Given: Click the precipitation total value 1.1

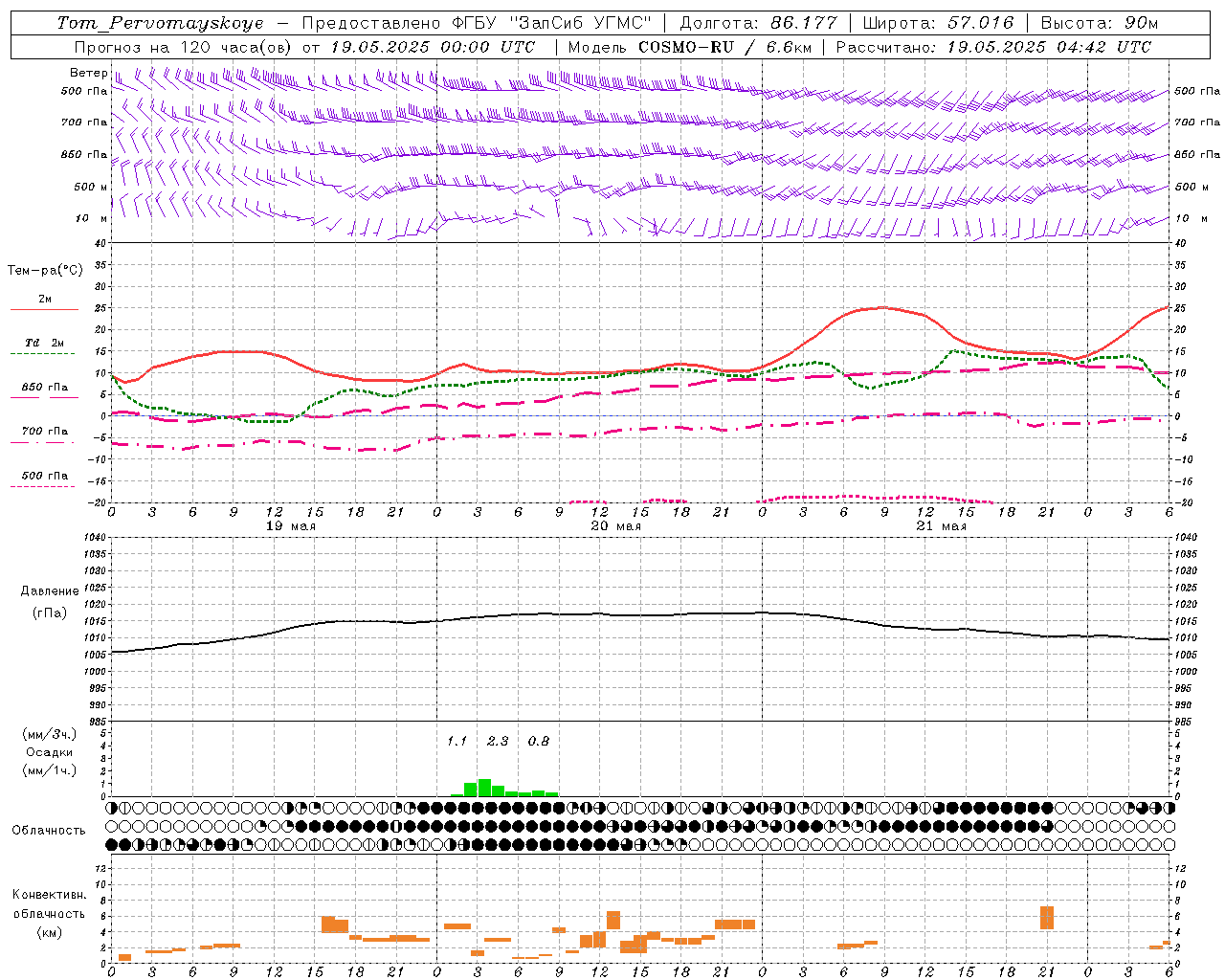Looking at the screenshot, I should point(457,742).
